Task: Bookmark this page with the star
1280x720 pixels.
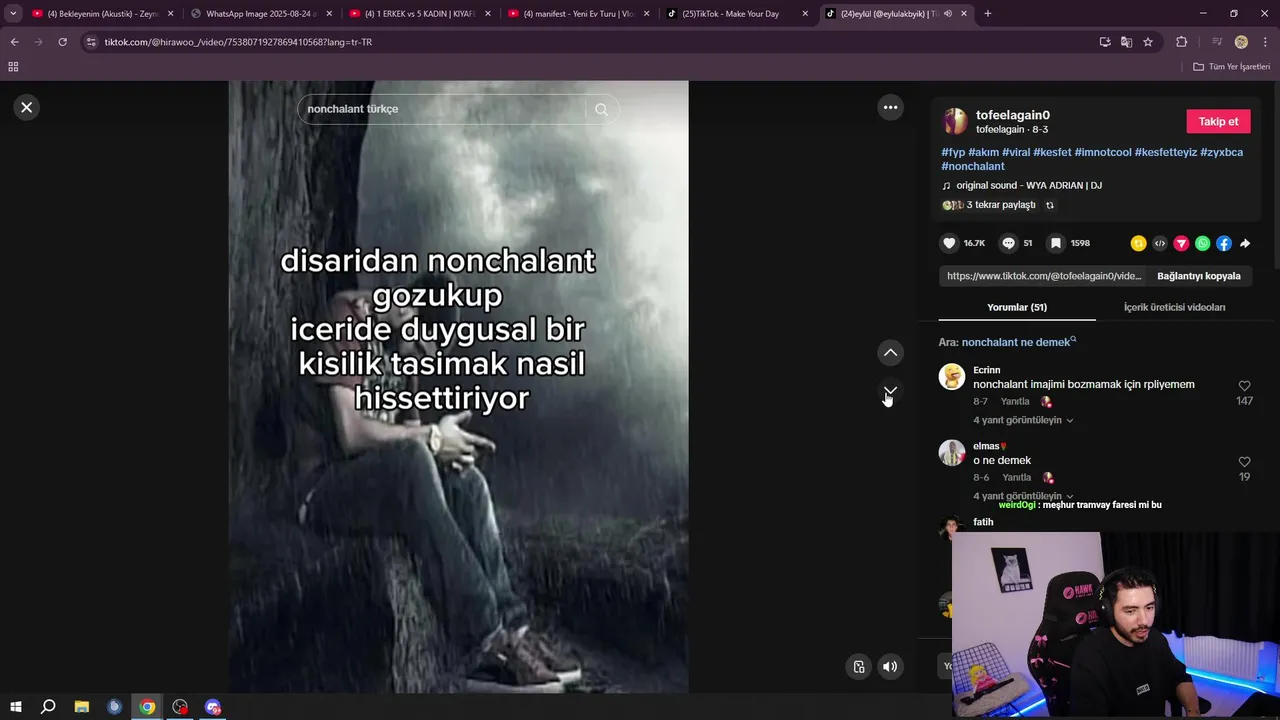Action: (1148, 42)
